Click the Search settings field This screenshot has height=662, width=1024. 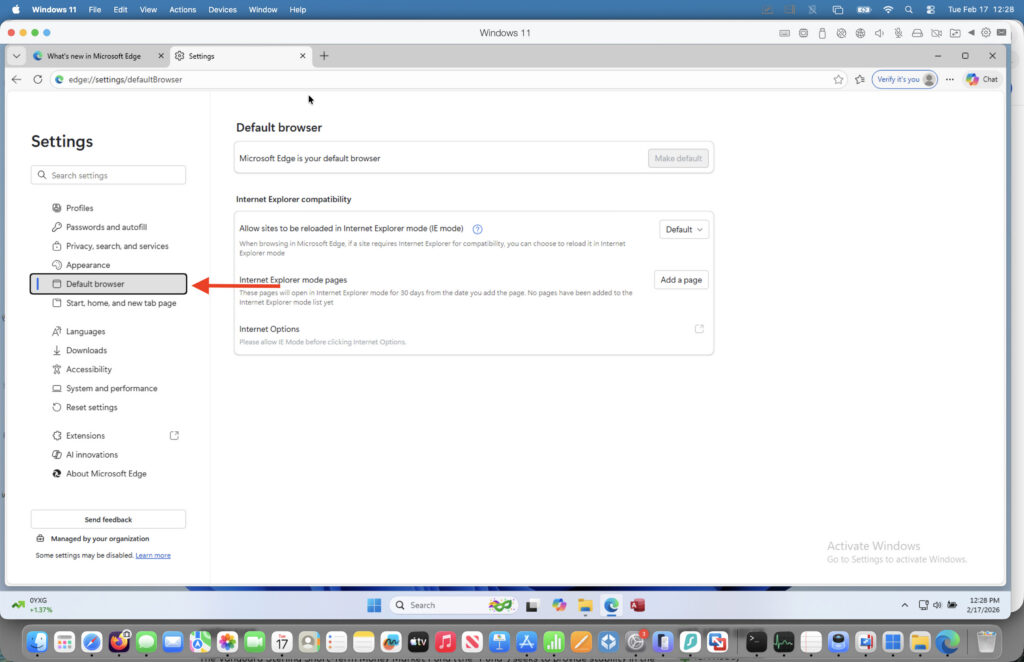(x=108, y=175)
